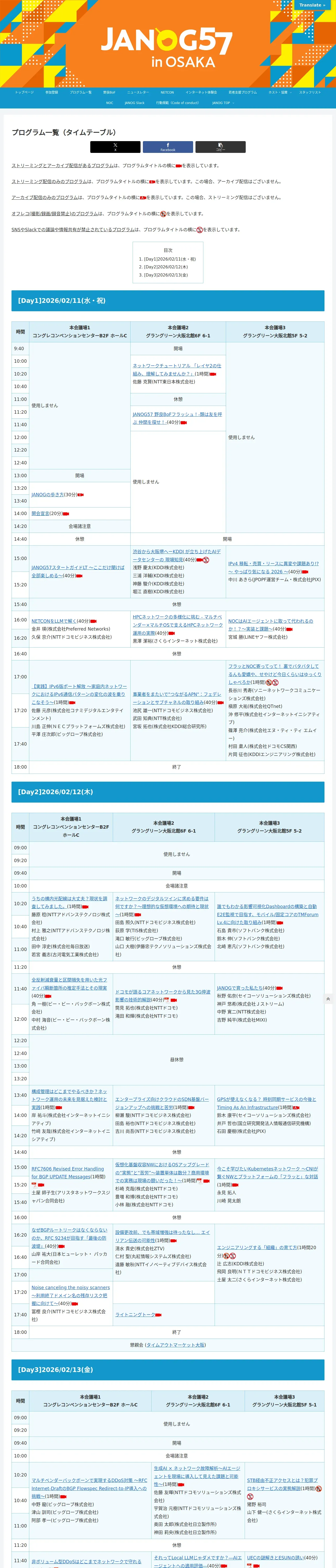
Task: Click no-recording icon beside 渋谷から大阪堺へ session
Action: point(206,560)
